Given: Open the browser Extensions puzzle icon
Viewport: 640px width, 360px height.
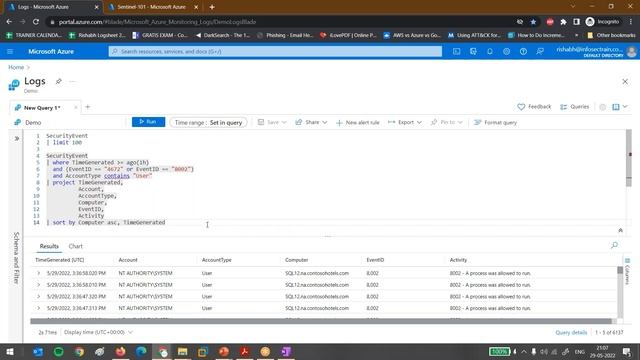Looking at the screenshot, I should pos(563,22).
